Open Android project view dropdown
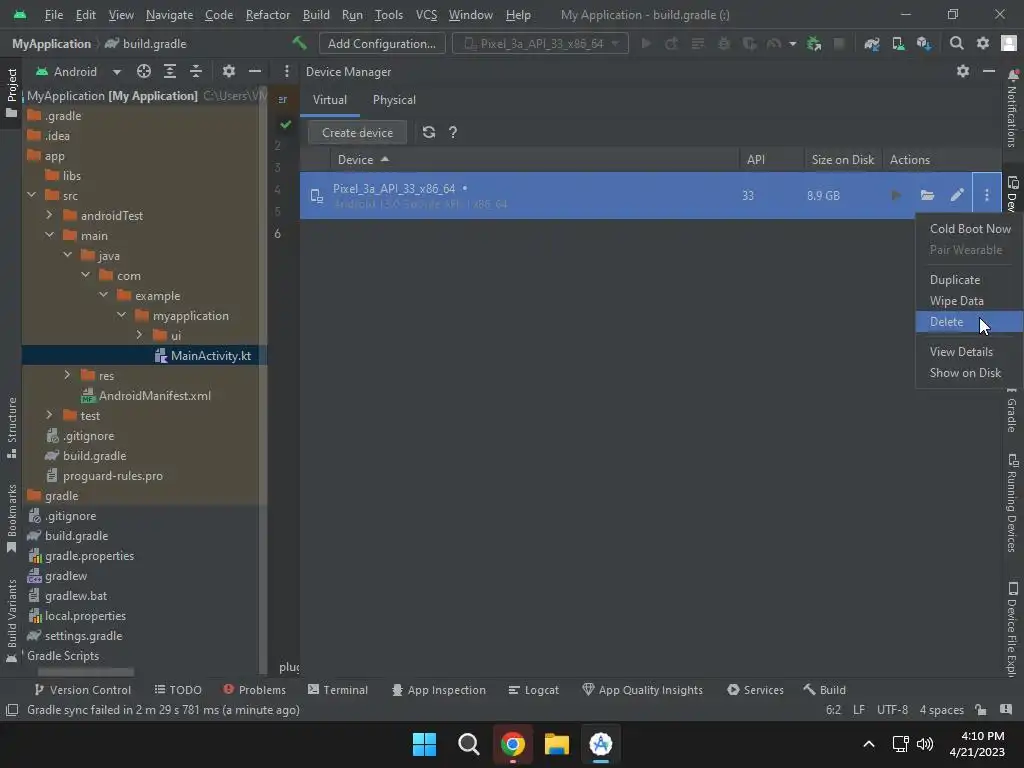This screenshot has height=768, width=1024. click(x=78, y=71)
